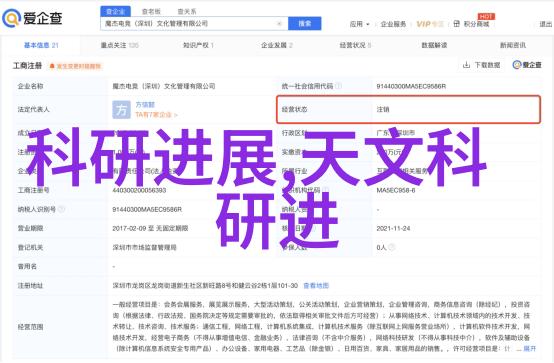Click the 工商注册 section heading
Screen dimensions: 554x363
[x=28, y=66]
